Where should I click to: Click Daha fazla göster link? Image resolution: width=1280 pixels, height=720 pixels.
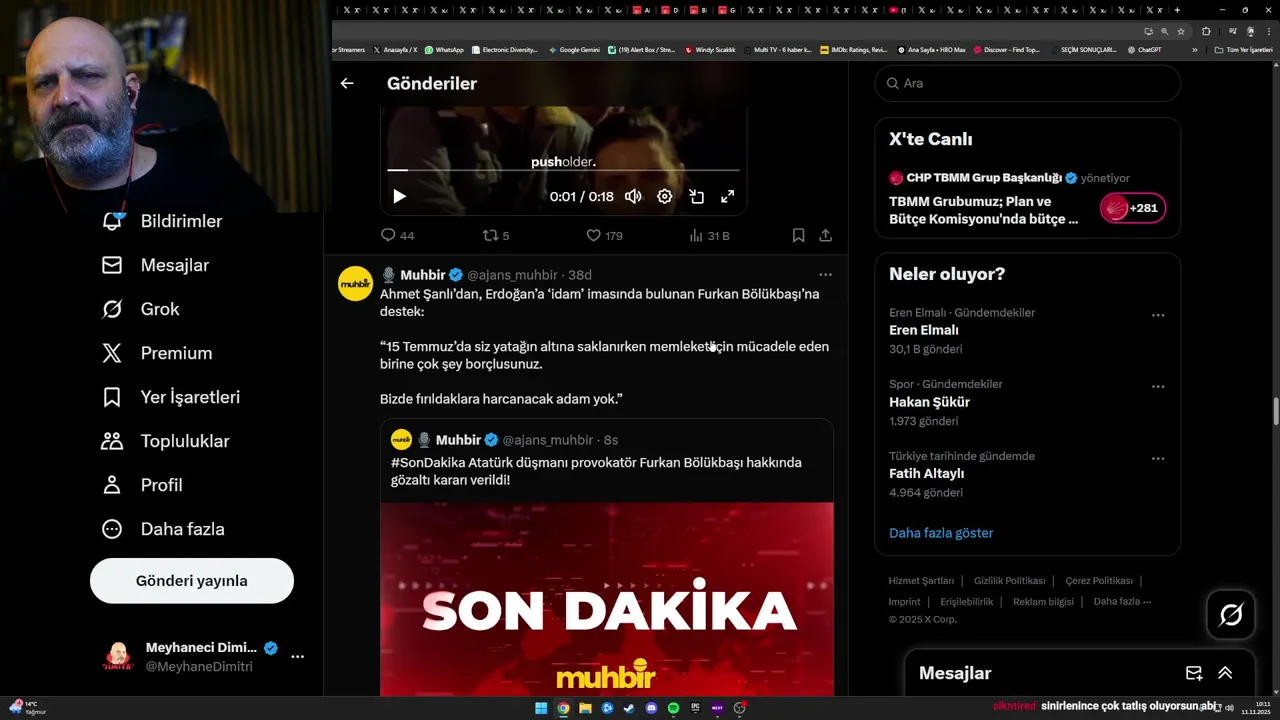point(941,533)
